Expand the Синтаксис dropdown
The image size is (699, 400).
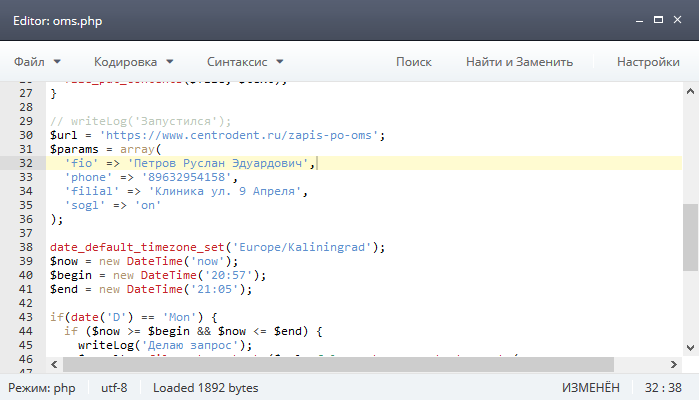pyautogui.click(x=245, y=61)
